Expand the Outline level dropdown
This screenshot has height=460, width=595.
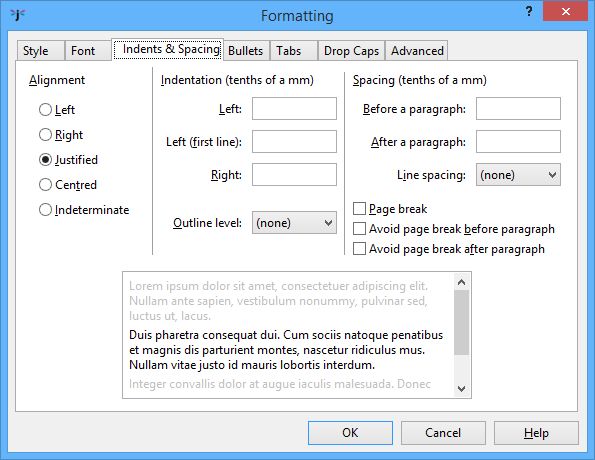[294, 223]
